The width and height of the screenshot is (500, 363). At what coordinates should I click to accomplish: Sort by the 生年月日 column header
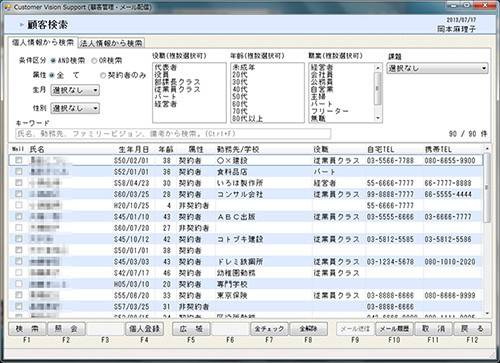[x=133, y=149]
